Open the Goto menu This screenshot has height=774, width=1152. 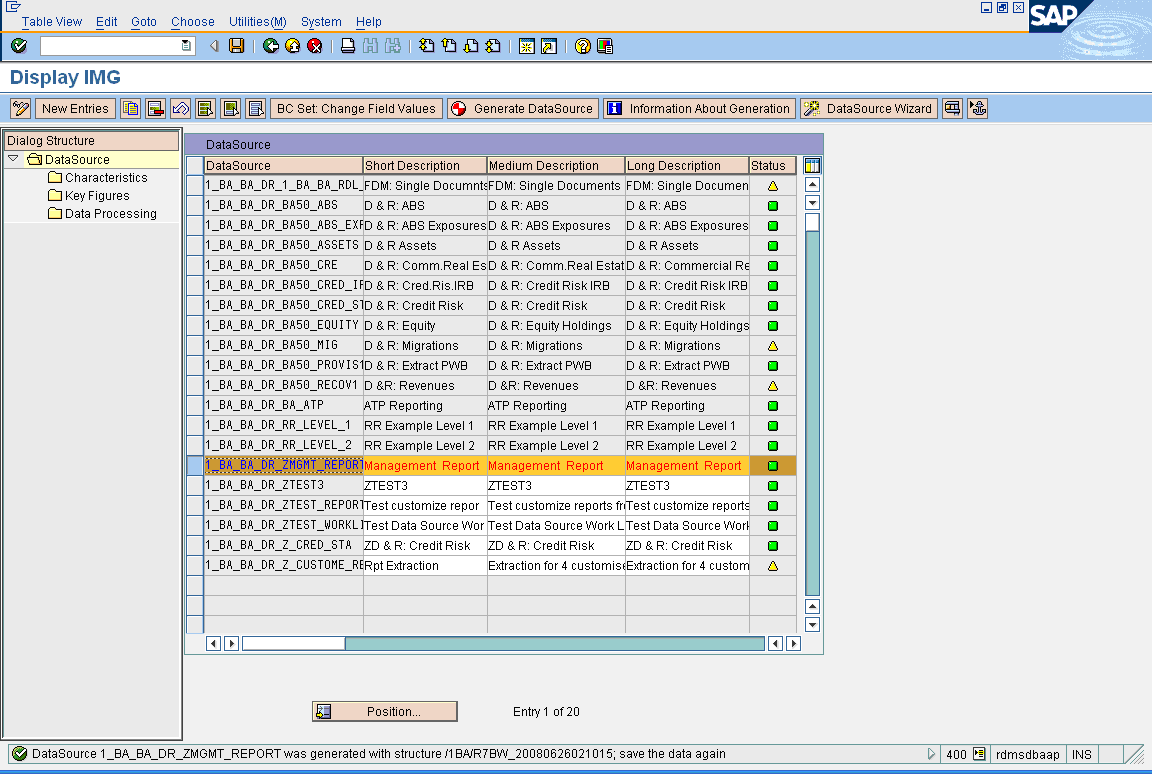[x=143, y=22]
